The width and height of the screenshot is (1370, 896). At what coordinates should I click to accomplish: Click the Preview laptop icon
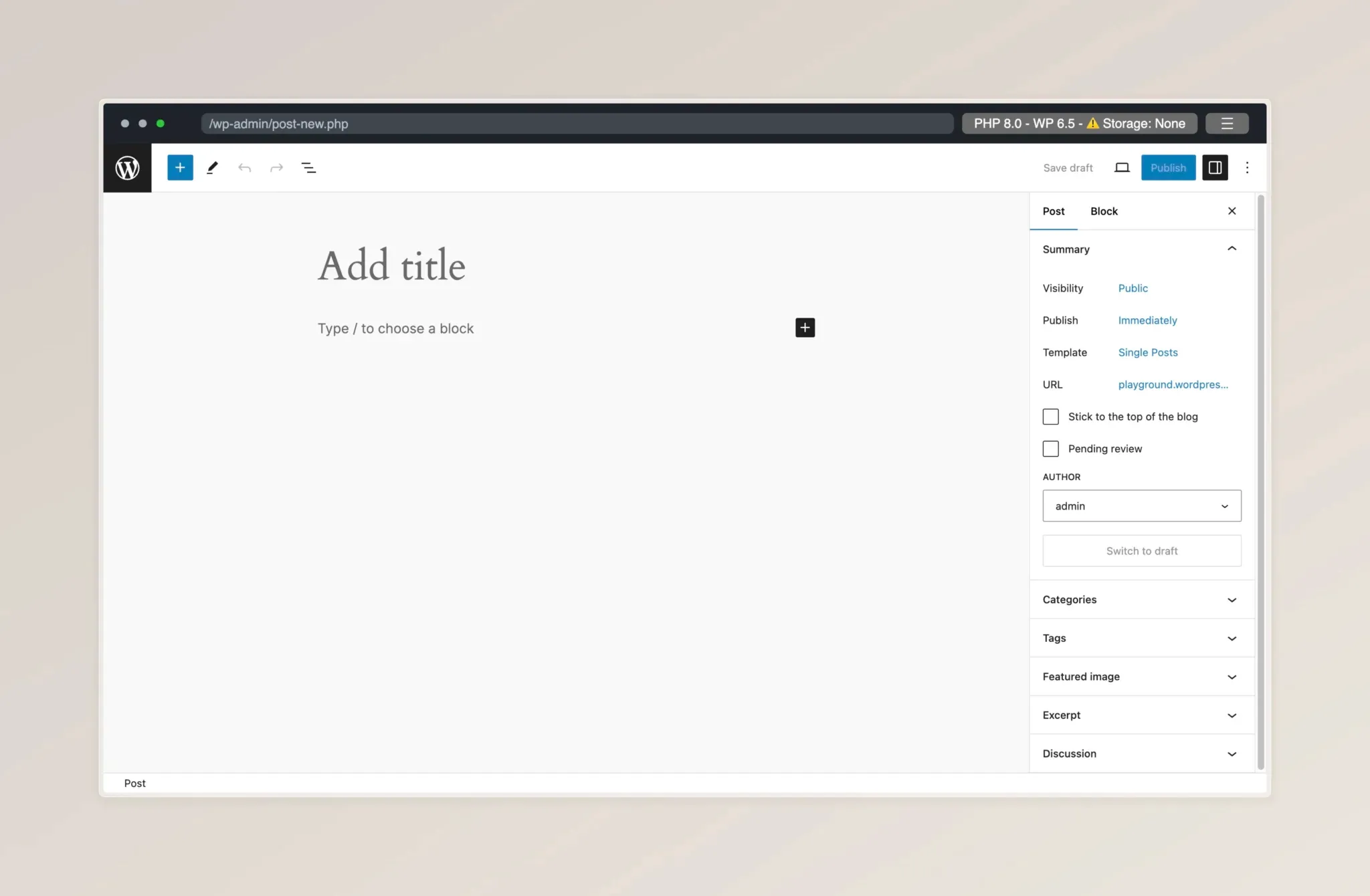pos(1122,168)
